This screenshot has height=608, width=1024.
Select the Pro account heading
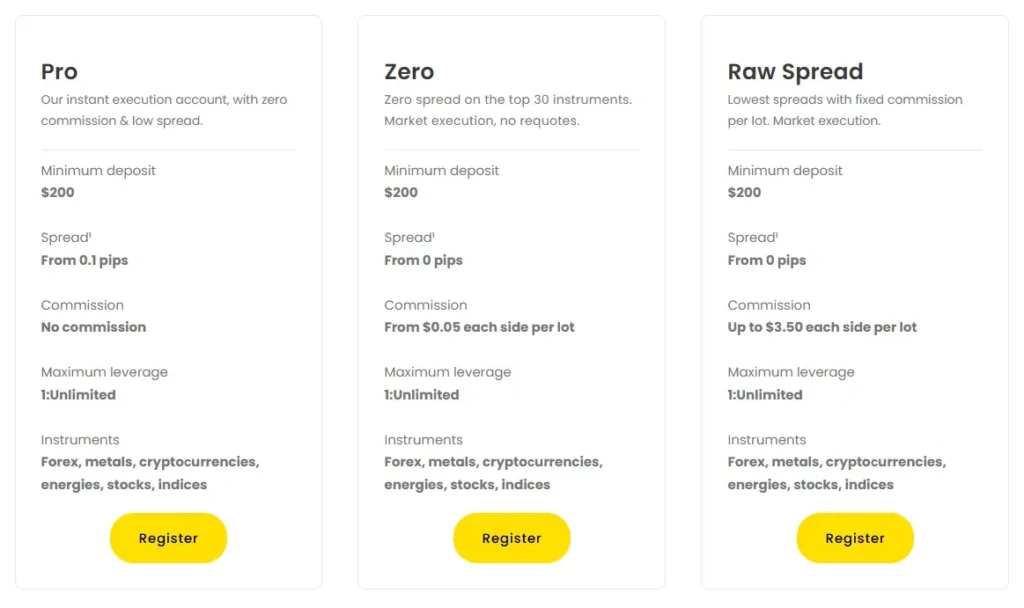pos(59,72)
